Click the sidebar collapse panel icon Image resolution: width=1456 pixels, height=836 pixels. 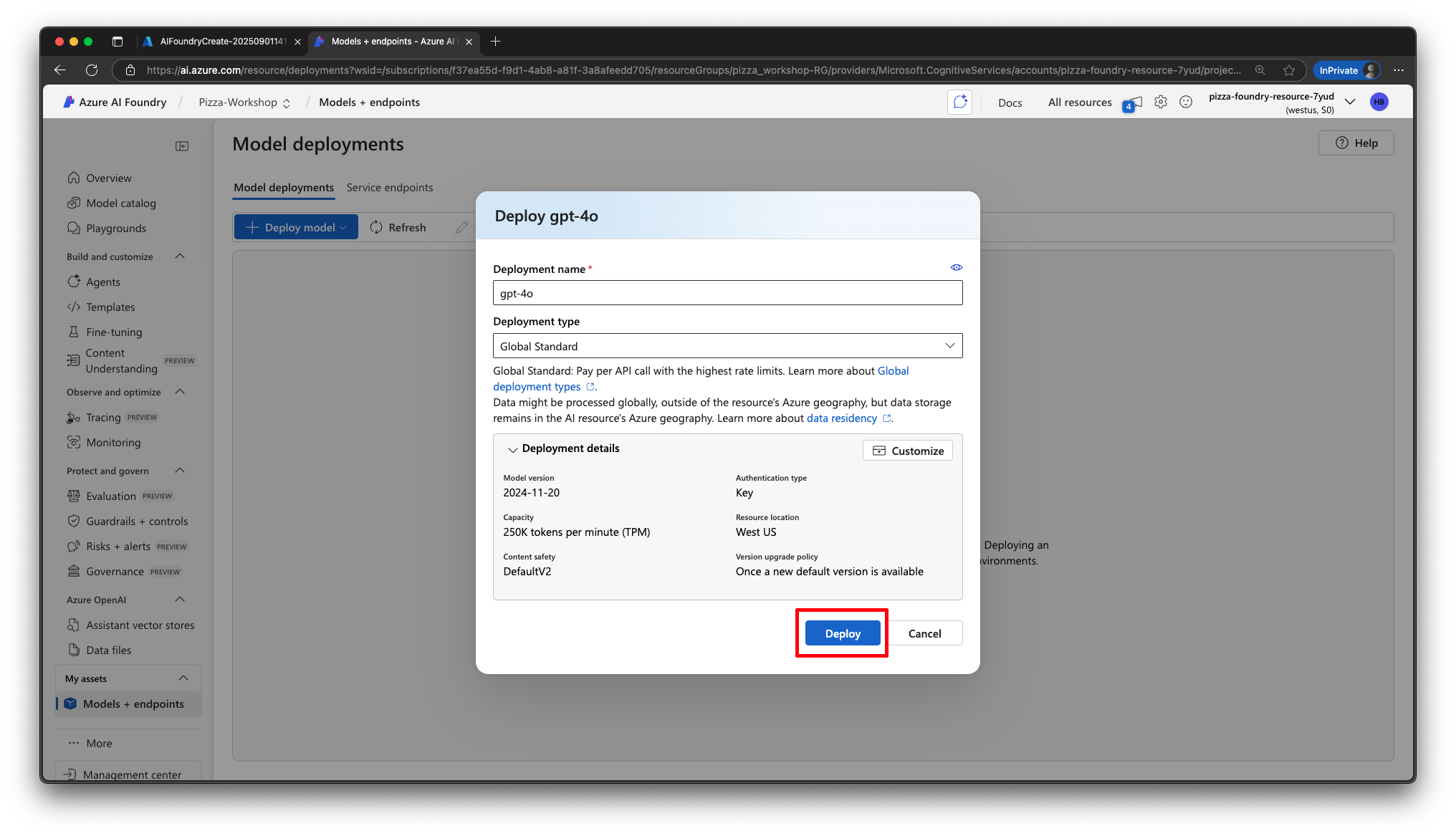coord(182,146)
